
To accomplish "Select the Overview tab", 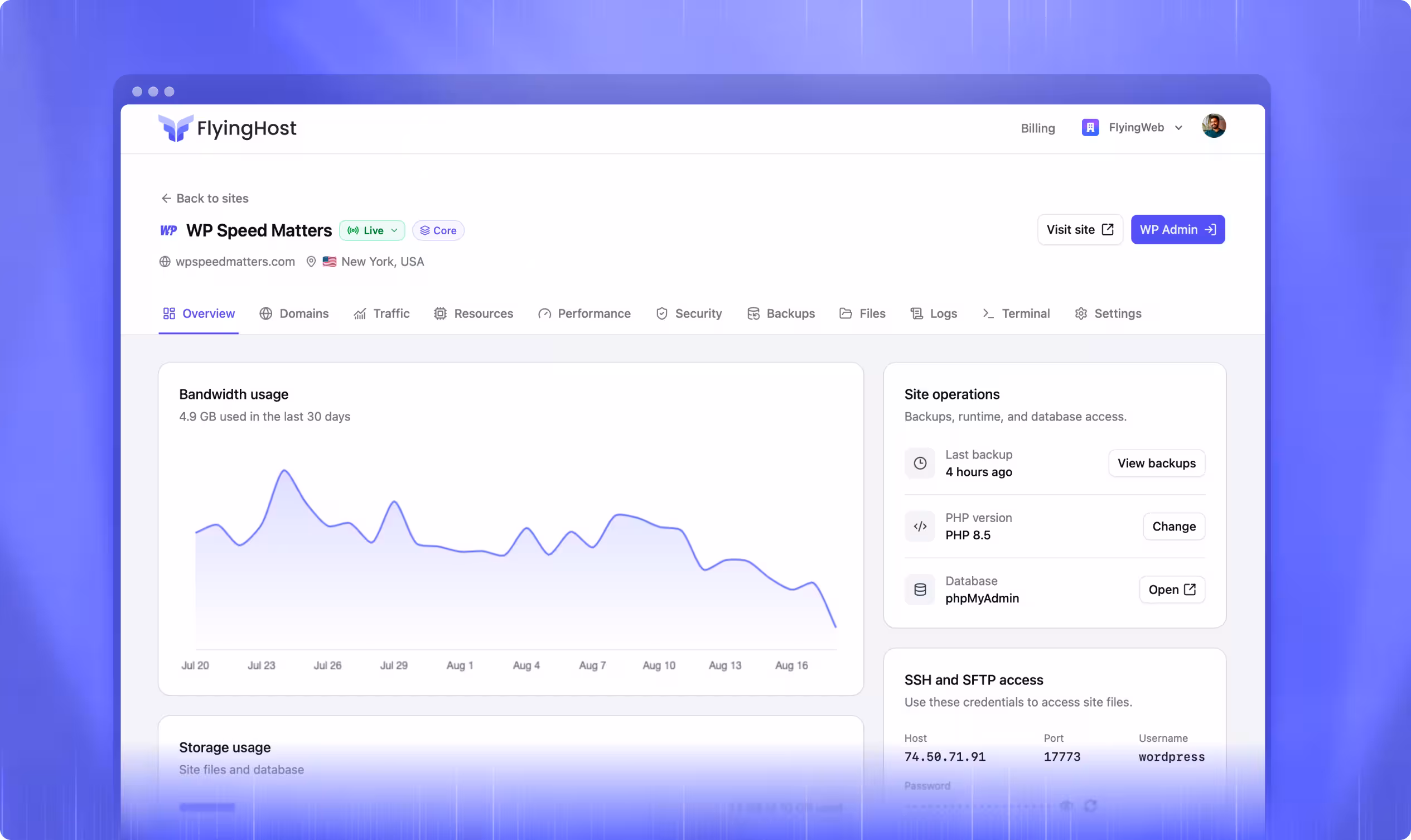I will 199,313.
